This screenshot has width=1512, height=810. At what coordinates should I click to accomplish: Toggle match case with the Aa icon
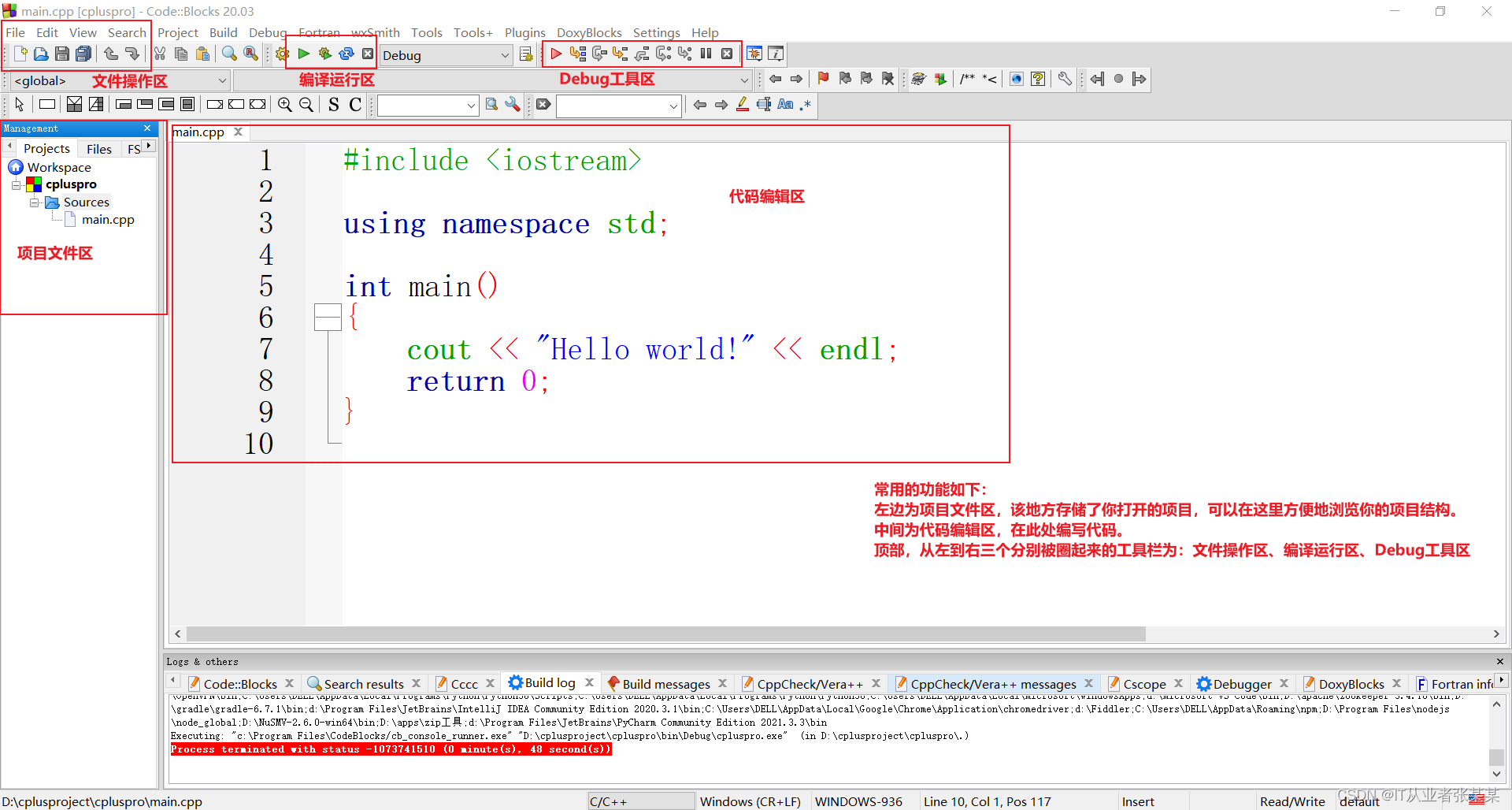tap(785, 104)
